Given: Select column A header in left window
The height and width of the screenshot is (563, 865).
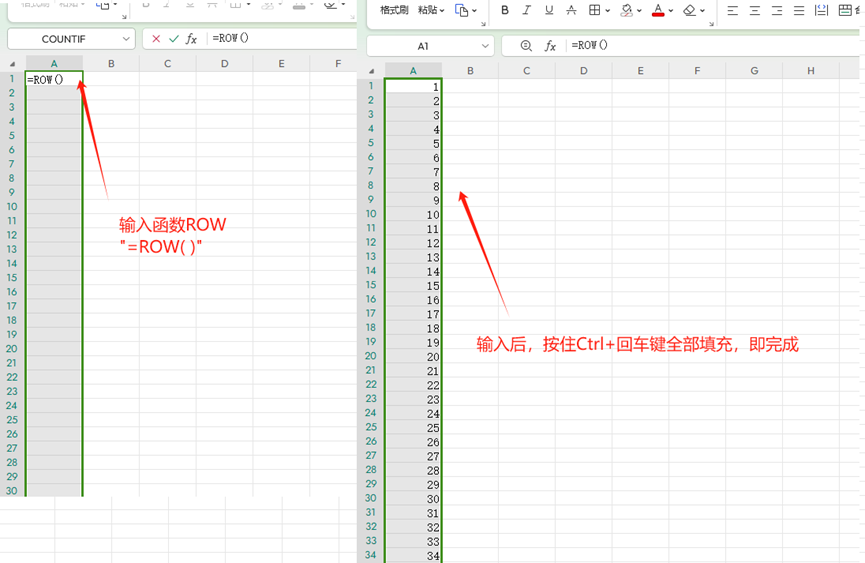Looking at the screenshot, I should (54, 63).
